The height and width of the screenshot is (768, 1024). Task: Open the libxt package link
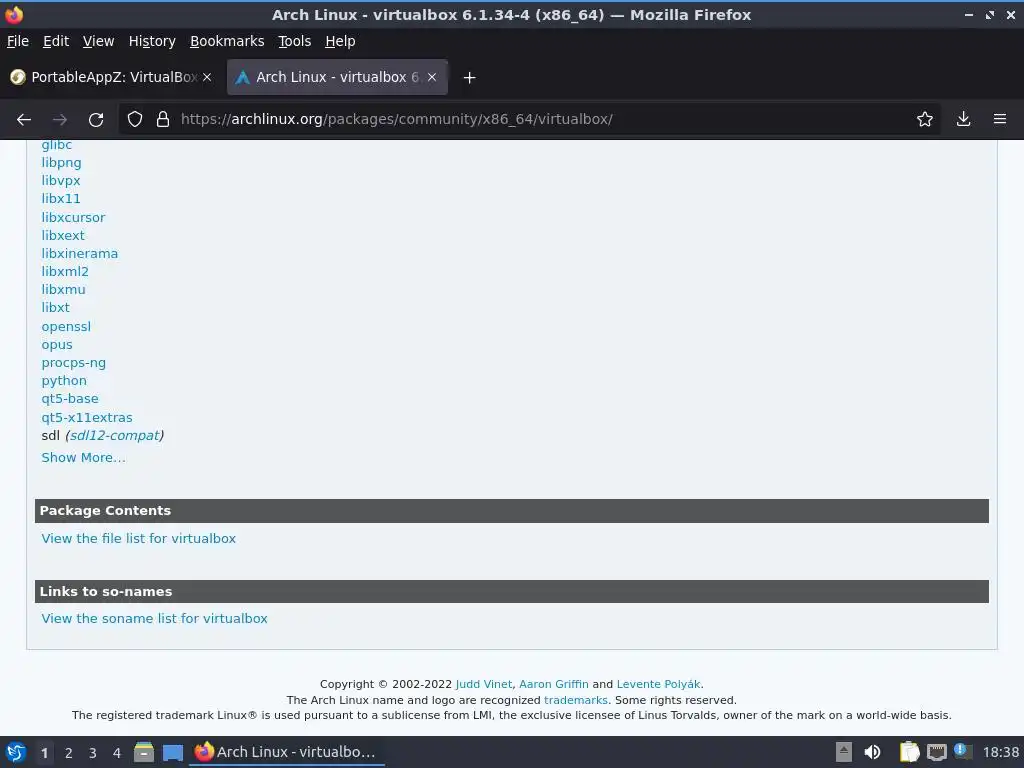(x=56, y=308)
